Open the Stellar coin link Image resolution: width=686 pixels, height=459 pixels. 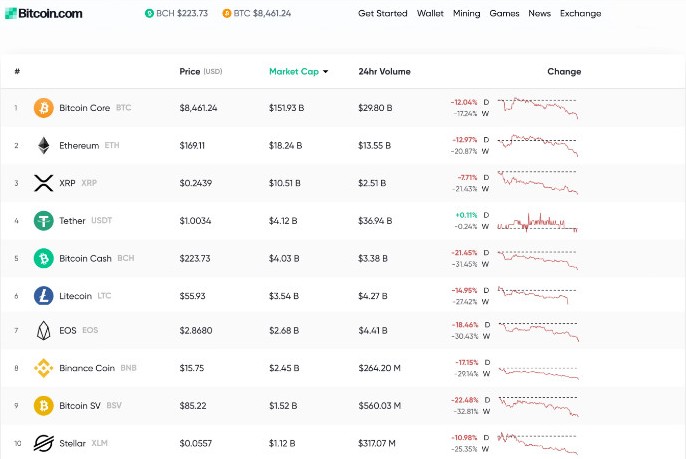(73, 443)
